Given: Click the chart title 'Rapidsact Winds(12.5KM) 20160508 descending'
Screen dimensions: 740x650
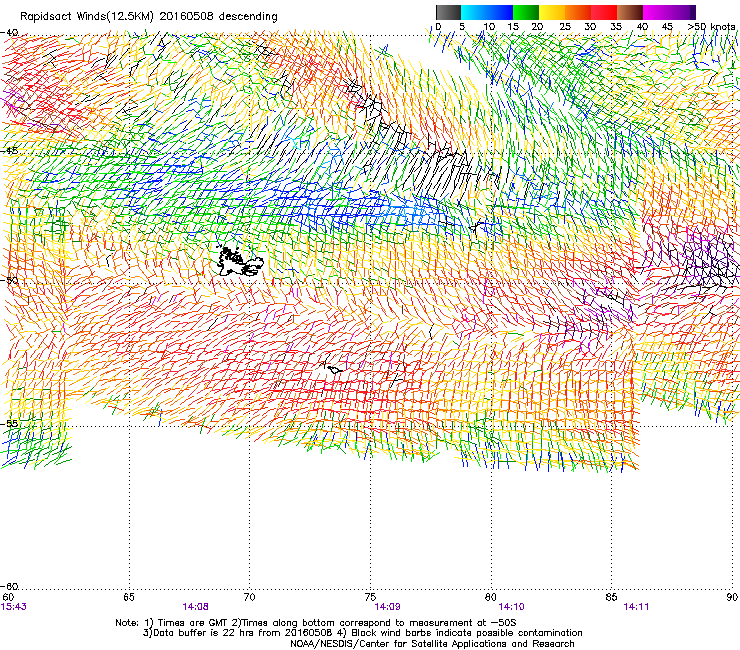Looking at the screenshot, I should [x=149, y=17].
